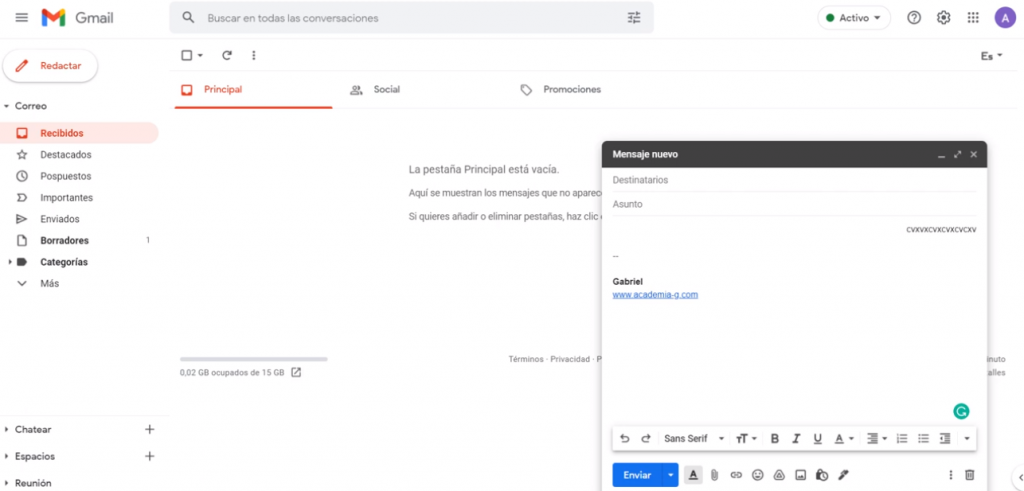Attach a file with the paperclip icon
Viewport: 1024px width, 491px height.
coord(715,475)
